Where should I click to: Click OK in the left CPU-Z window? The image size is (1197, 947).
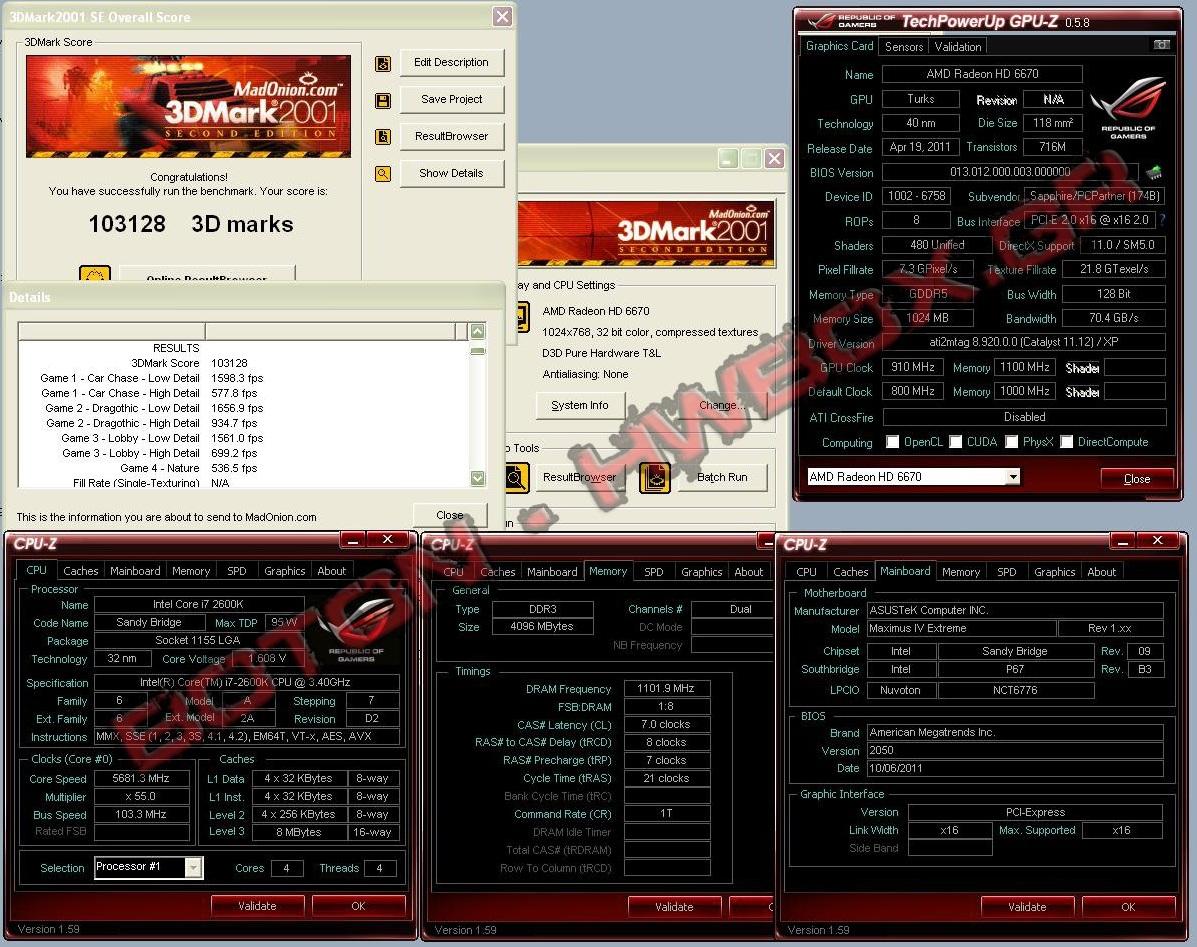click(358, 906)
